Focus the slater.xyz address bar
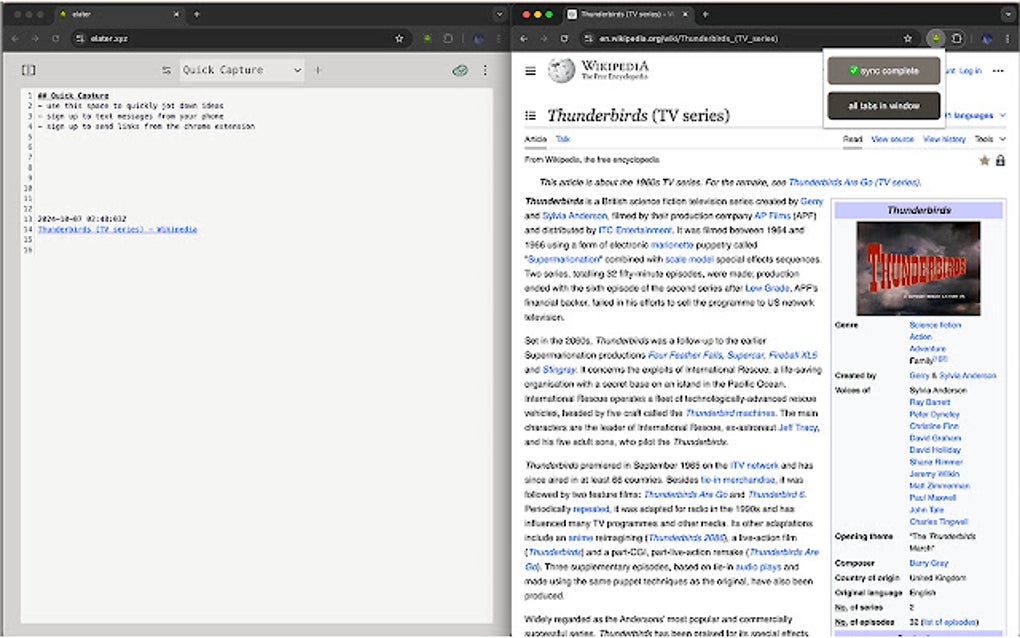Viewport: 1020px width, 638px height. tap(237, 38)
